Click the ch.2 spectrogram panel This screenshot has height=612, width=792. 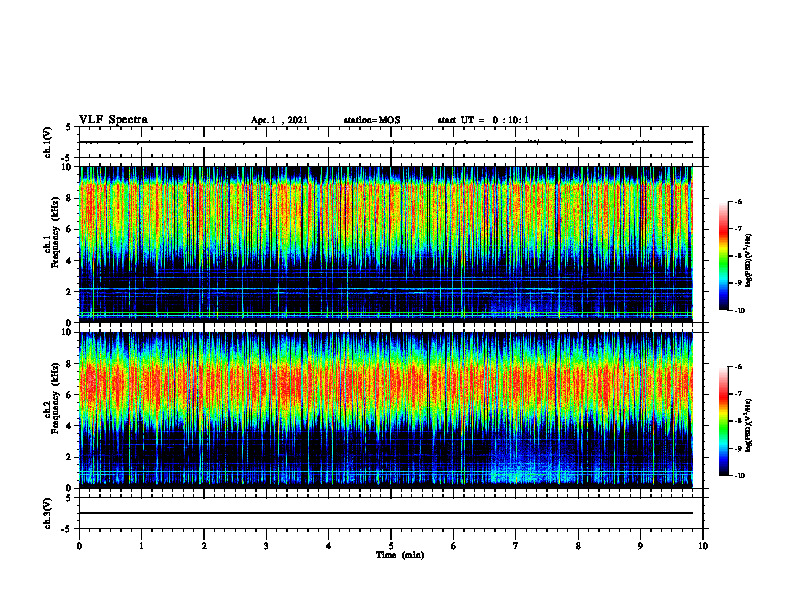pos(386,410)
